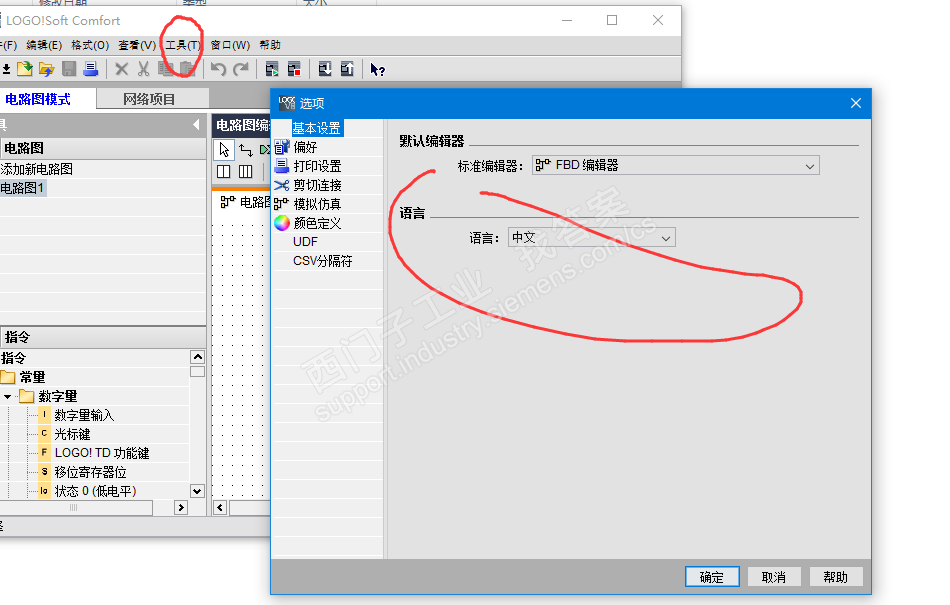The height and width of the screenshot is (605, 950).
Task: Click the editor canvas scroll left arrow
Action: (220, 507)
